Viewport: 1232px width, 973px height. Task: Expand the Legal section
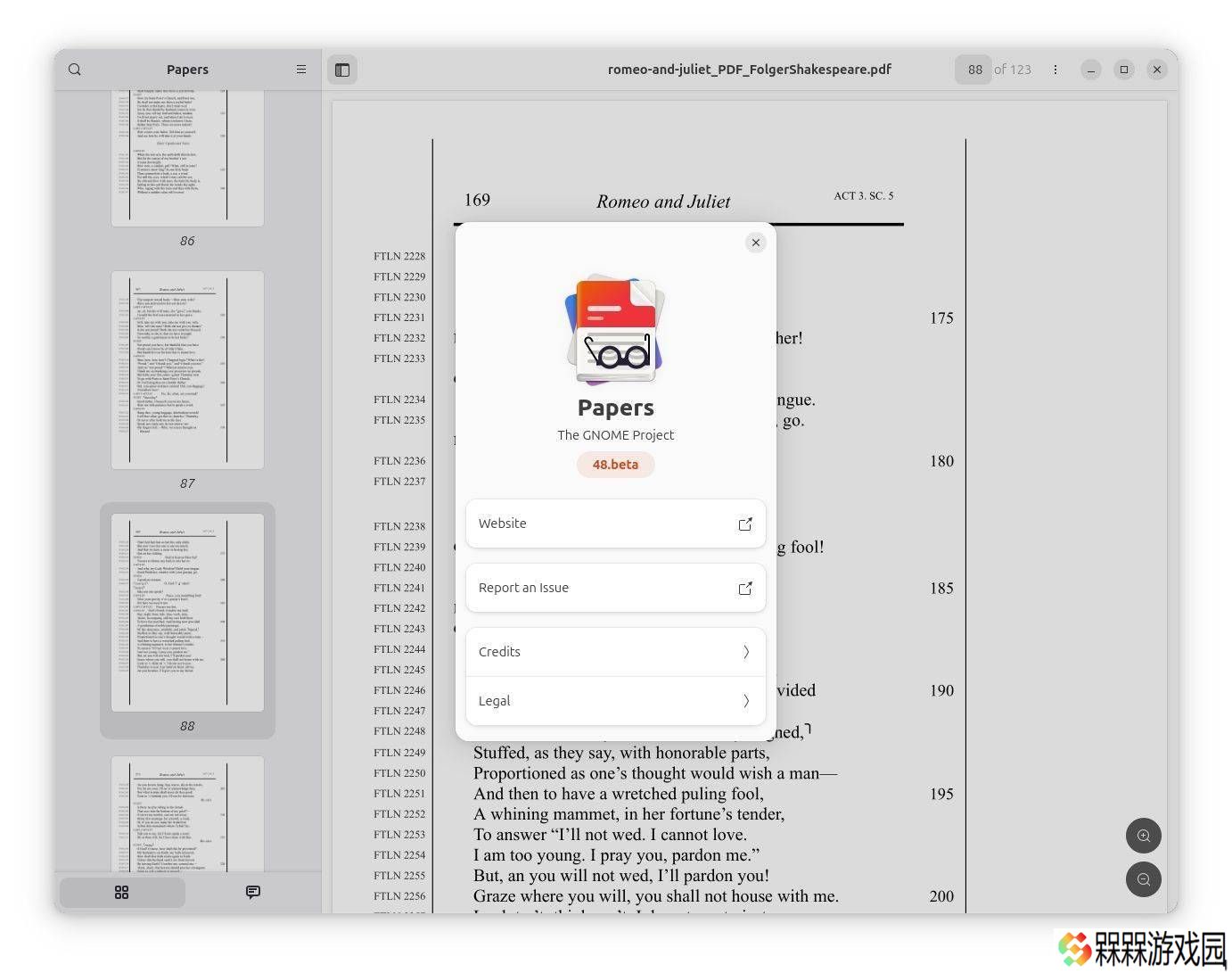click(x=616, y=701)
